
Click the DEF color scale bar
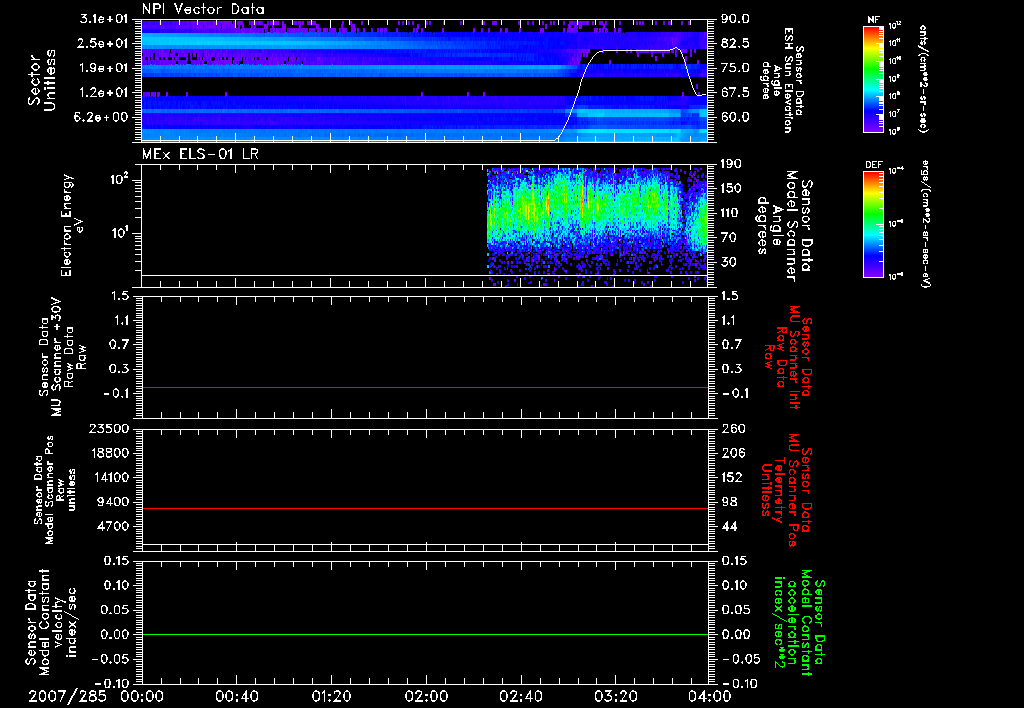pyautogui.click(x=873, y=224)
